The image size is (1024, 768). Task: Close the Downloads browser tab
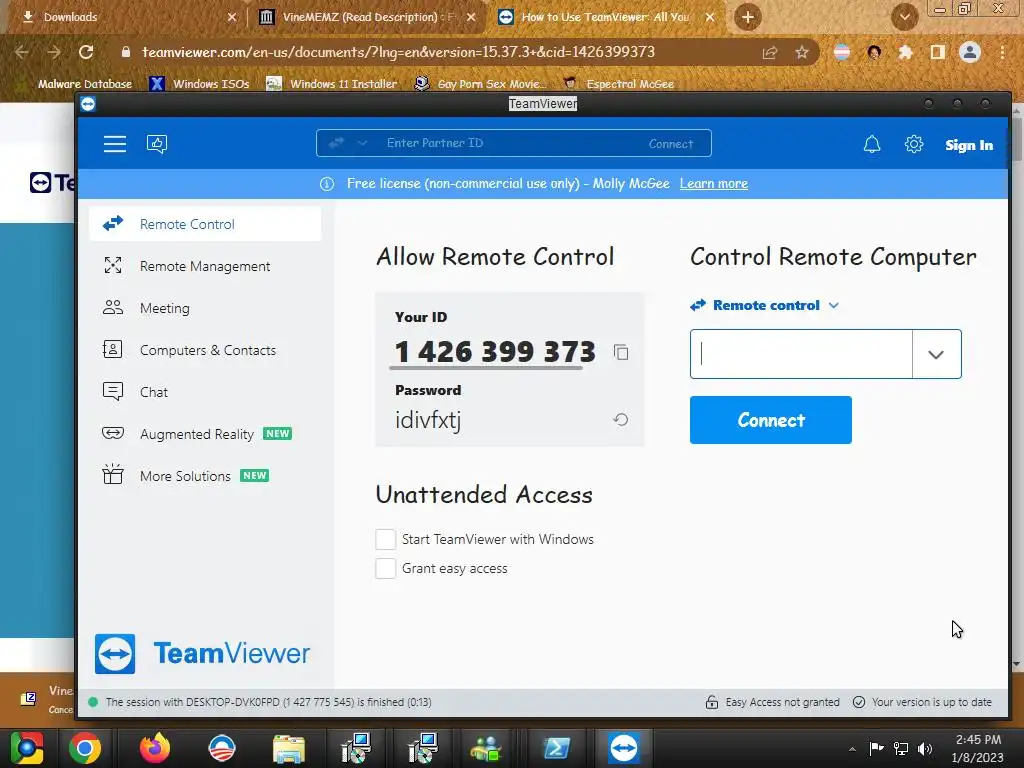pyautogui.click(x=232, y=18)
